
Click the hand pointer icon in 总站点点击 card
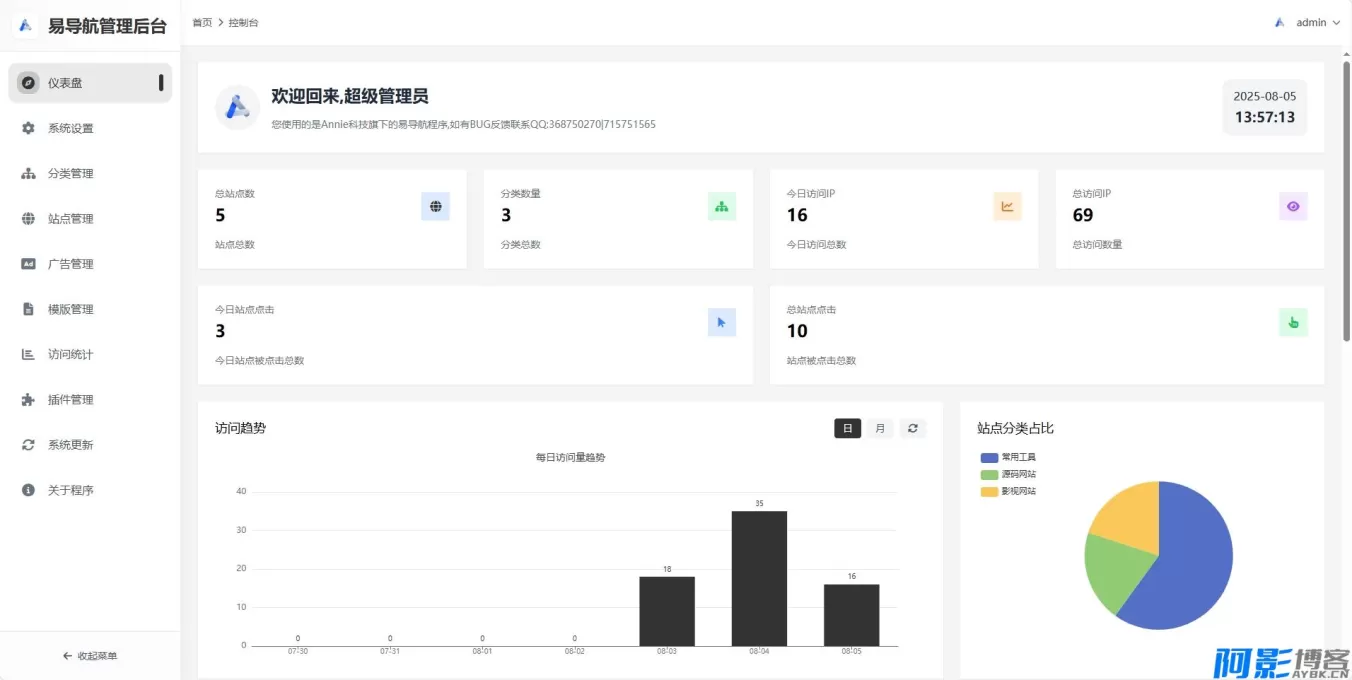1293,323
